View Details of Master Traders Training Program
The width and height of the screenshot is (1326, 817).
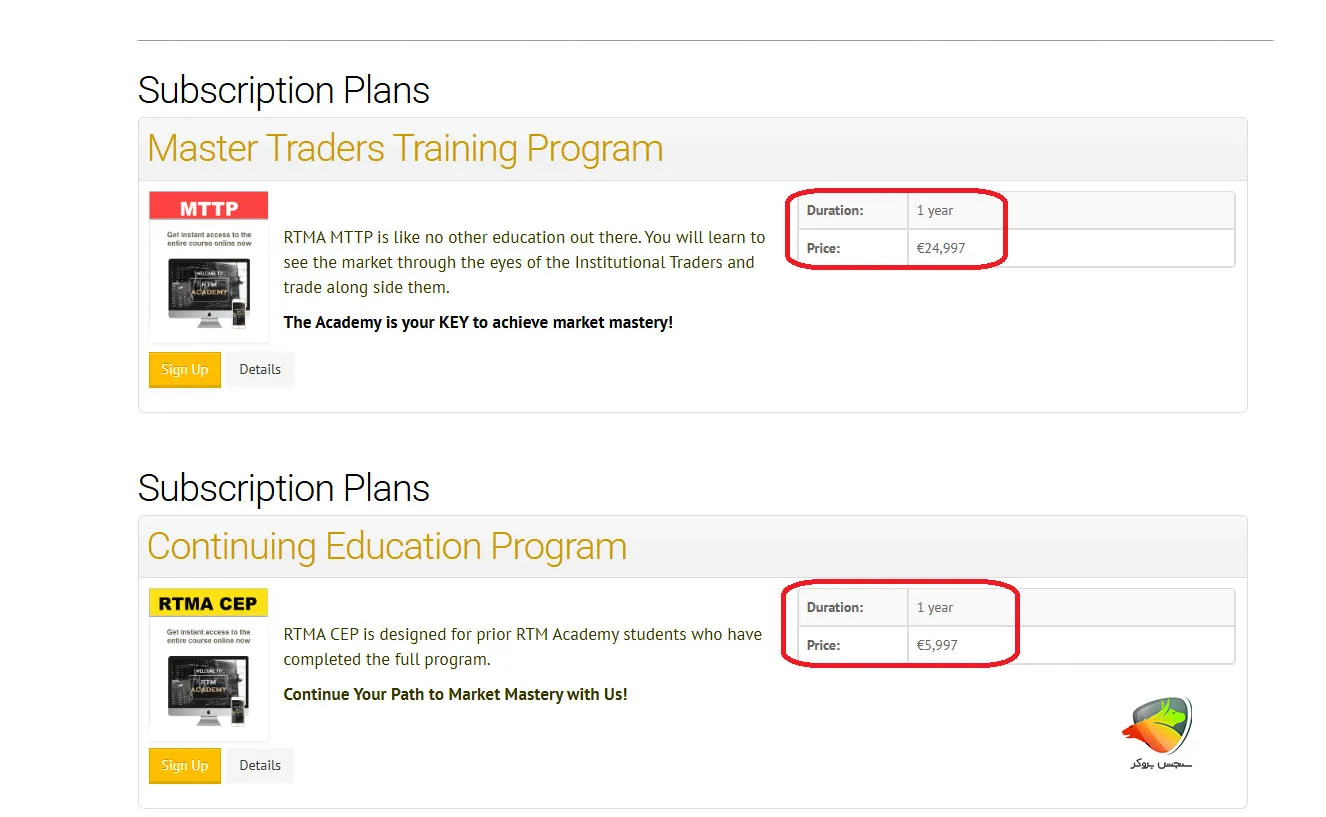pos(260,369)
